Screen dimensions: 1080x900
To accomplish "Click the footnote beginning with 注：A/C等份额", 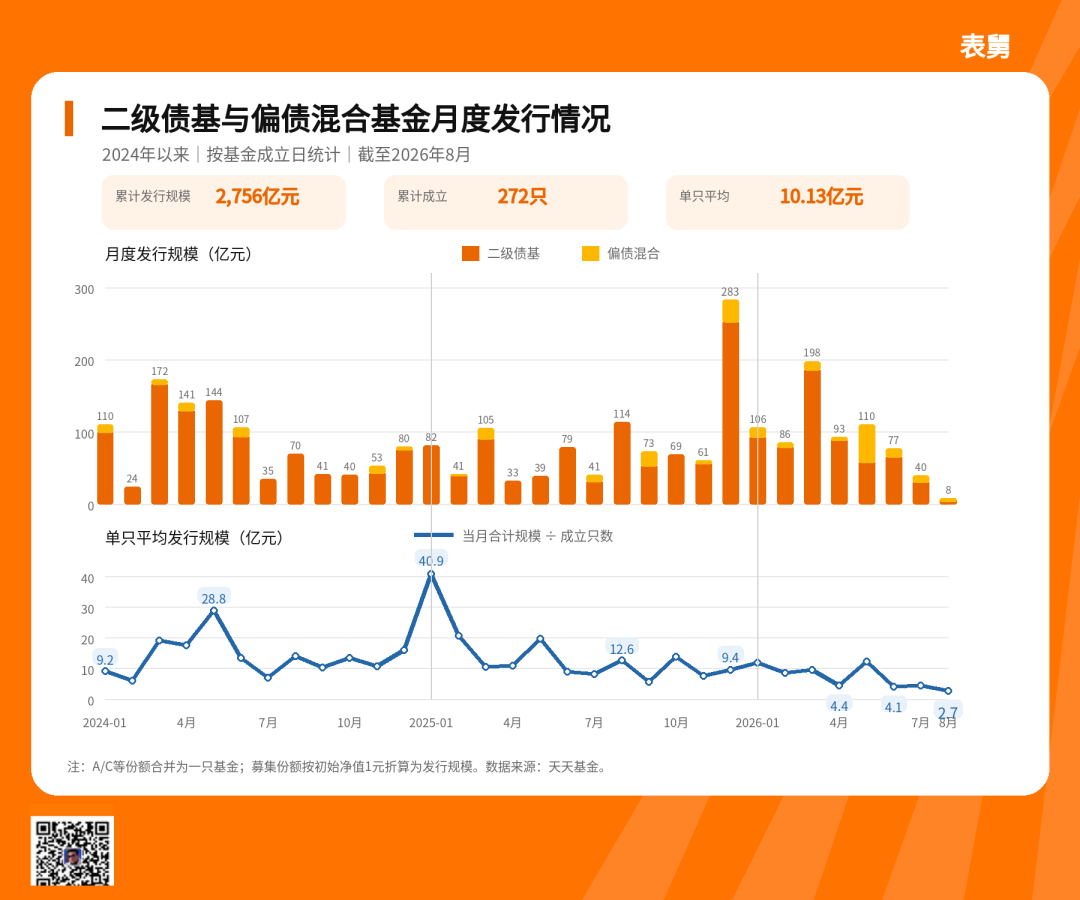I will [x=337, y=766].
